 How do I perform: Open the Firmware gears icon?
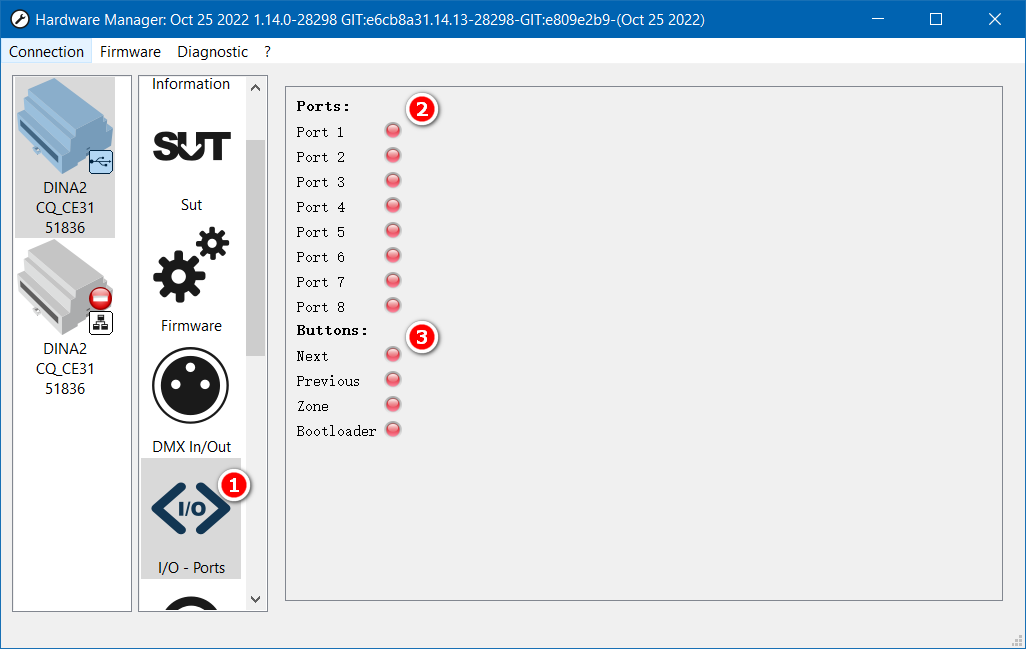191,265
